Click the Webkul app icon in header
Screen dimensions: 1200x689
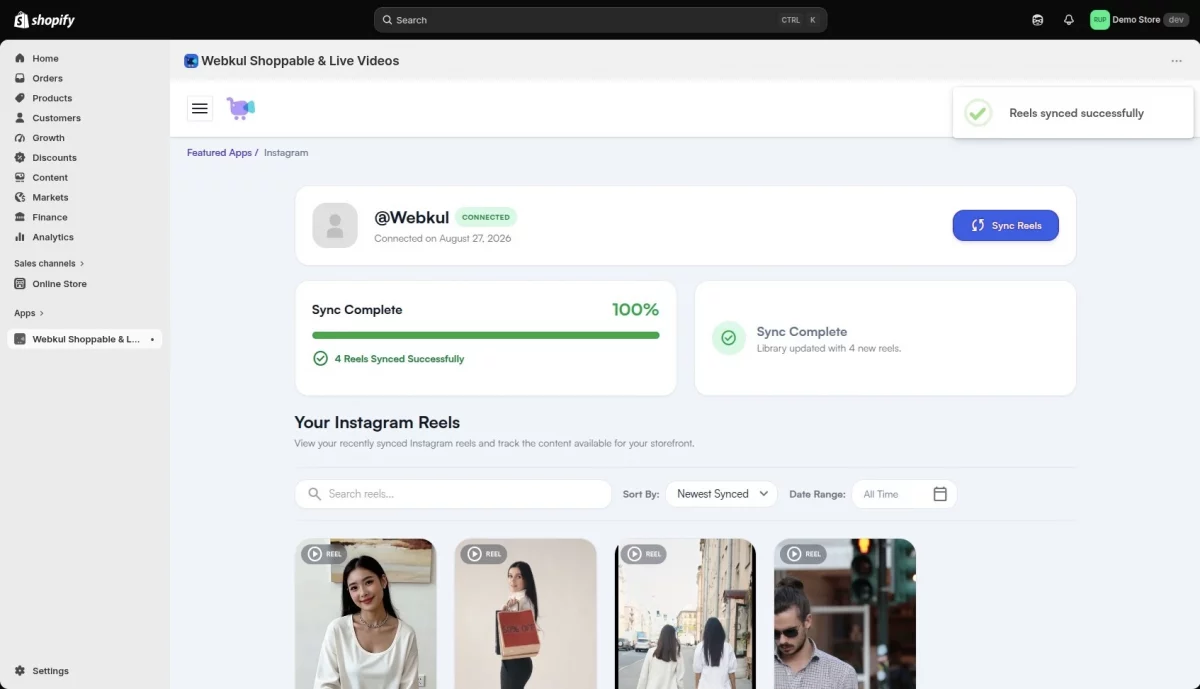[191, 61]
